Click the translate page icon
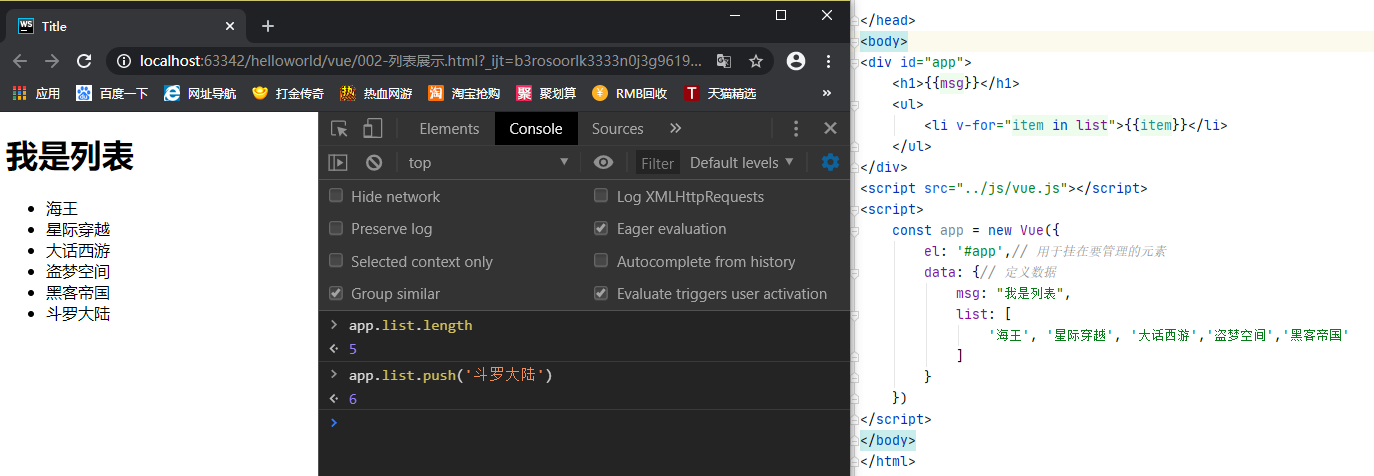The width and height of the screenshot is (1374, 476). point(724,61)
